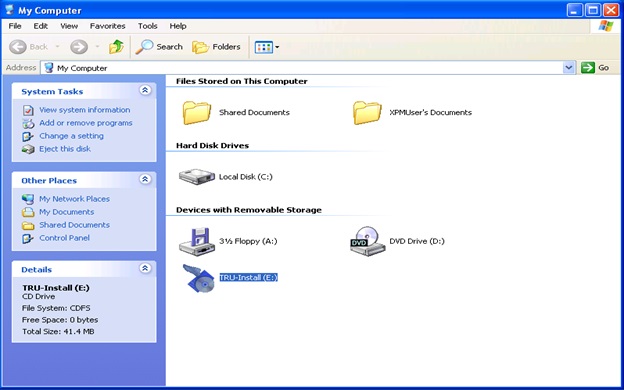Click the Change a setting icon
The image size is (624, 390).
coord(28,136)
